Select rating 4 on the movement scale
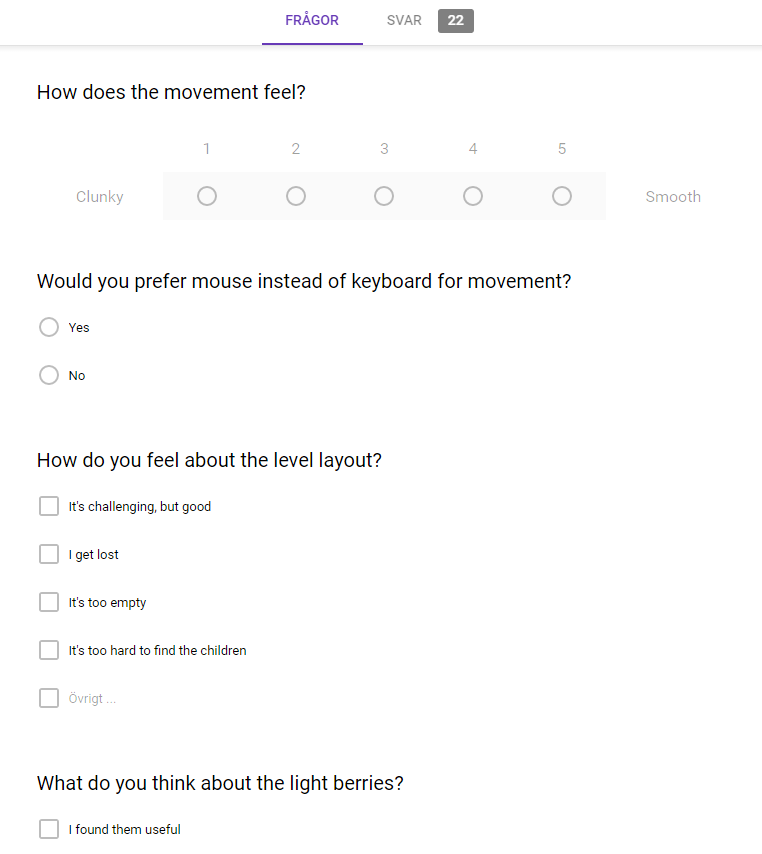This screenshot has height=854, width=762. click(x=472, y=196)
